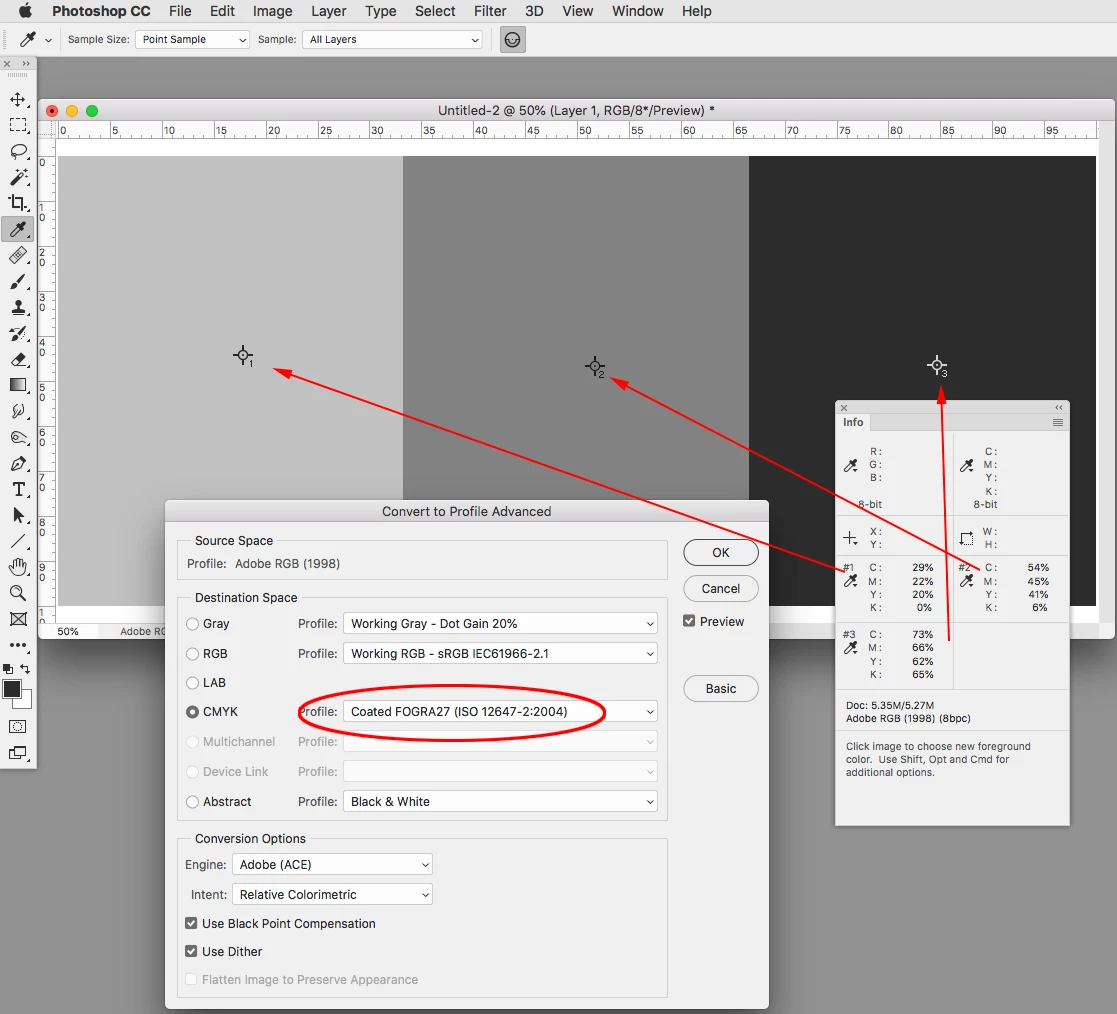Open the Intent Relative Colorimetric dropdown

tap(332, 894)
